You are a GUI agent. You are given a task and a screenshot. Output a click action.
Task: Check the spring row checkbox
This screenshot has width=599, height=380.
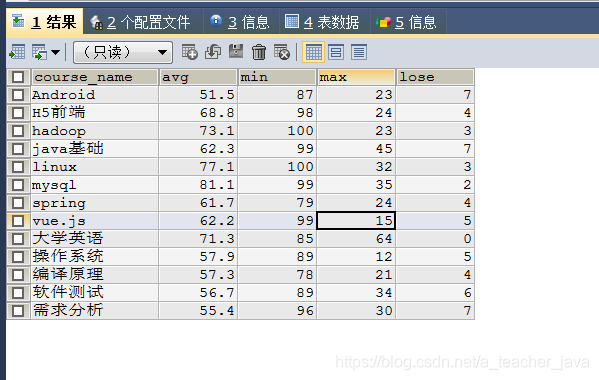(x=18, y=202)
